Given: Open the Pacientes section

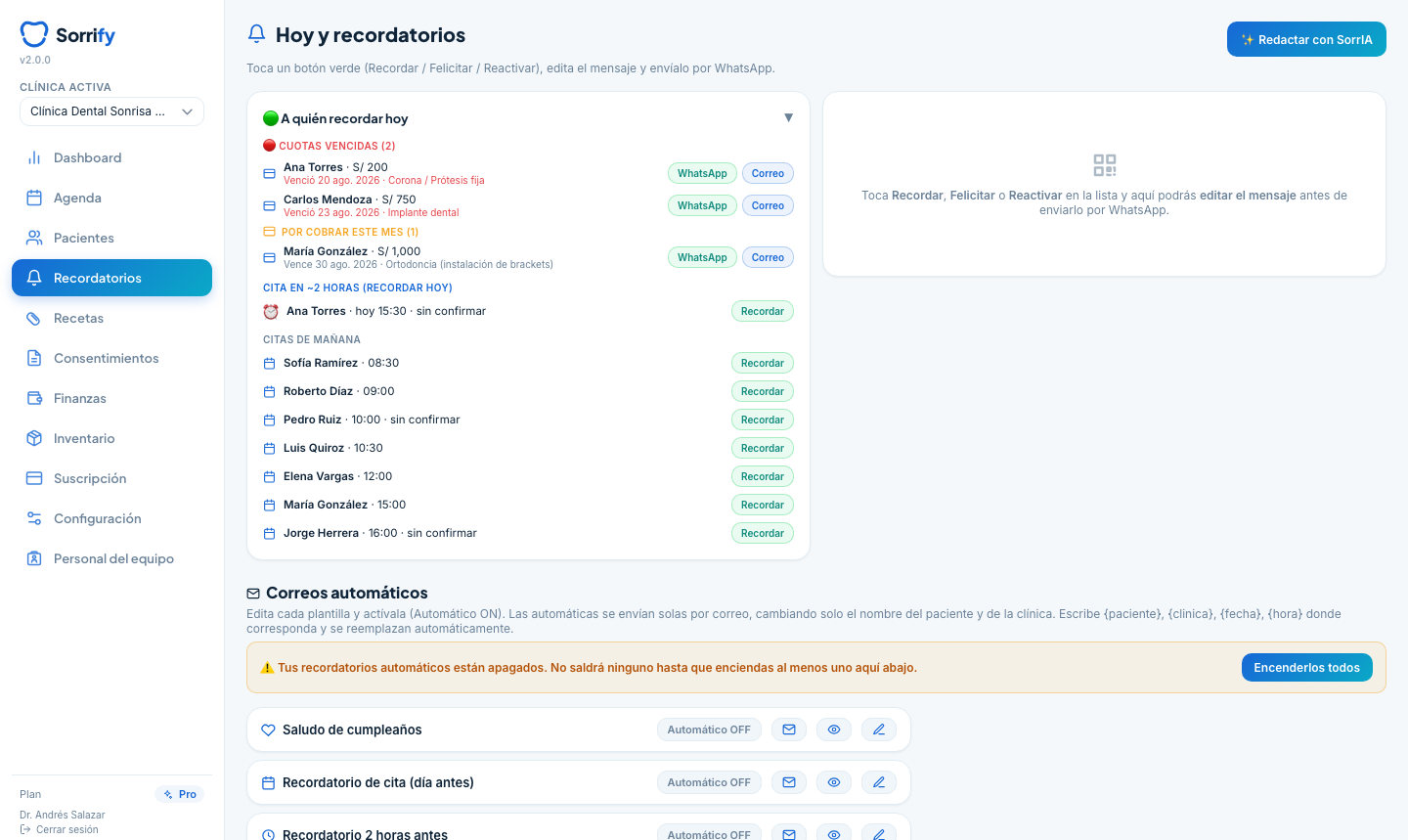Looking at the screenshot, I should pyautogui.click(x=111, y=238).
